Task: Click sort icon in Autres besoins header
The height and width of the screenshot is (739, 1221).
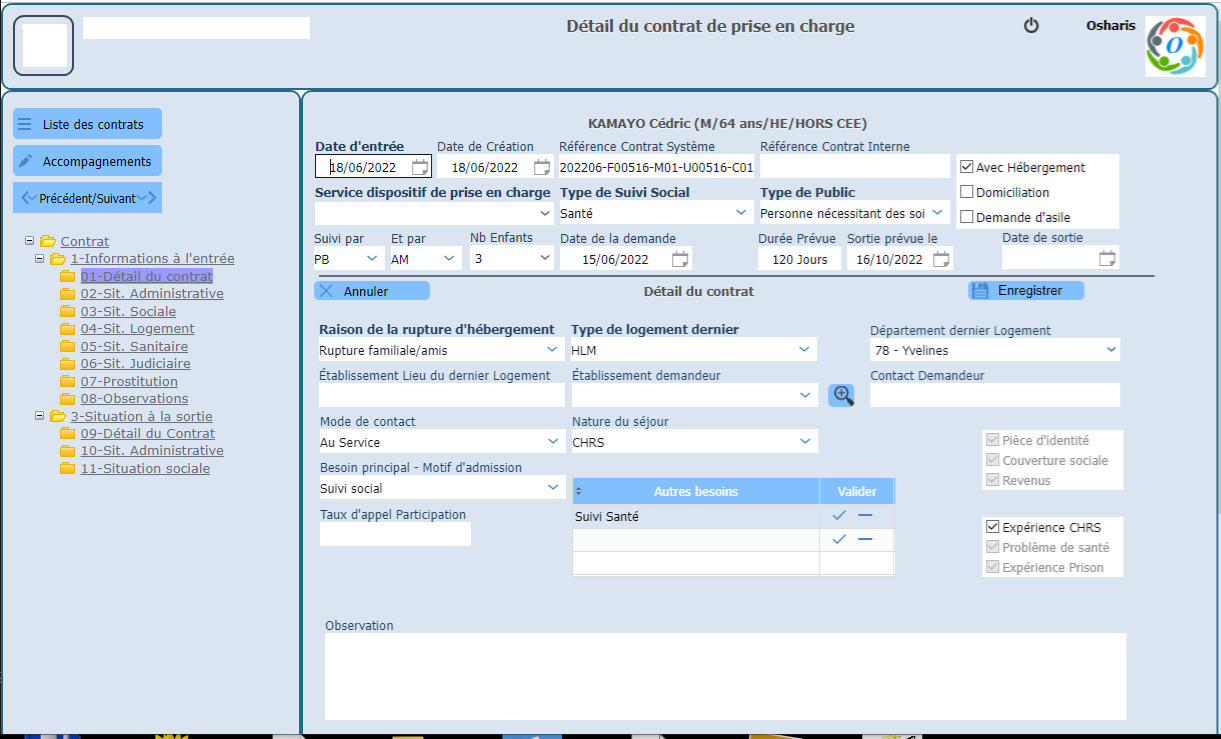Action: tap(578, 492)
